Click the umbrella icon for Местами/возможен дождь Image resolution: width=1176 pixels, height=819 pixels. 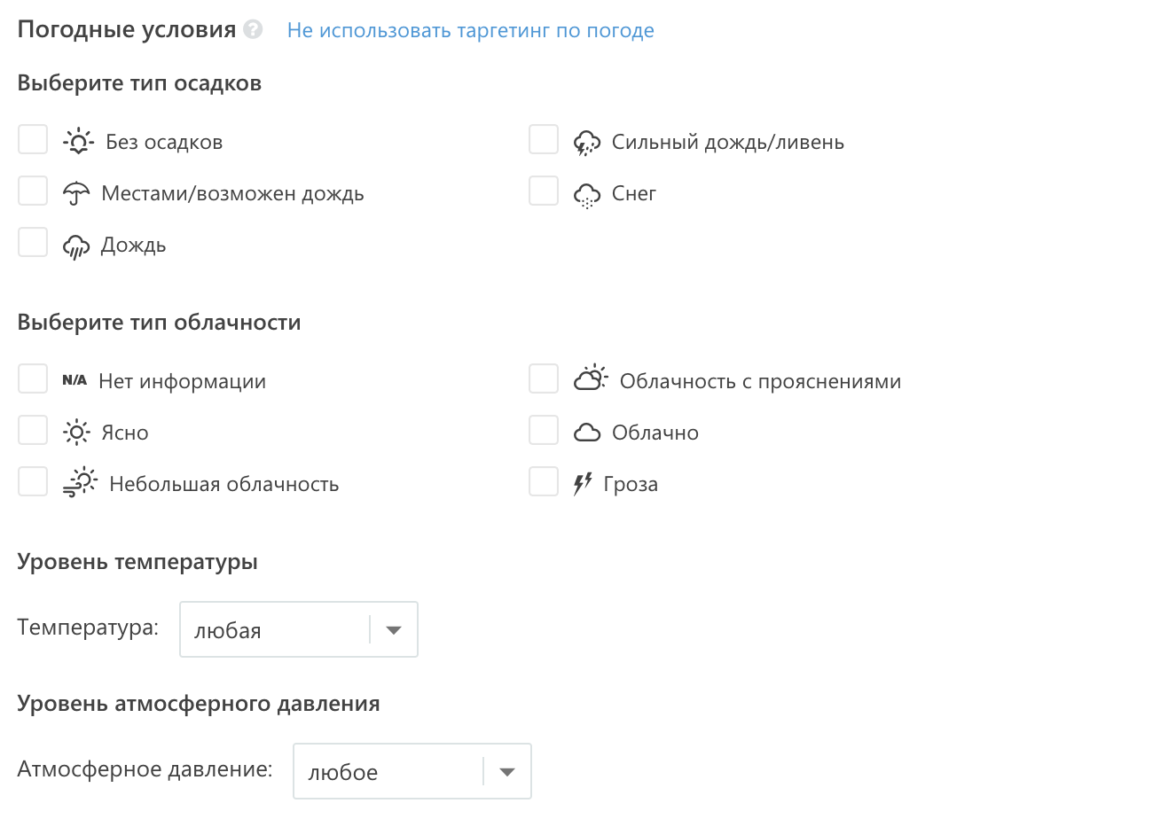76,194
